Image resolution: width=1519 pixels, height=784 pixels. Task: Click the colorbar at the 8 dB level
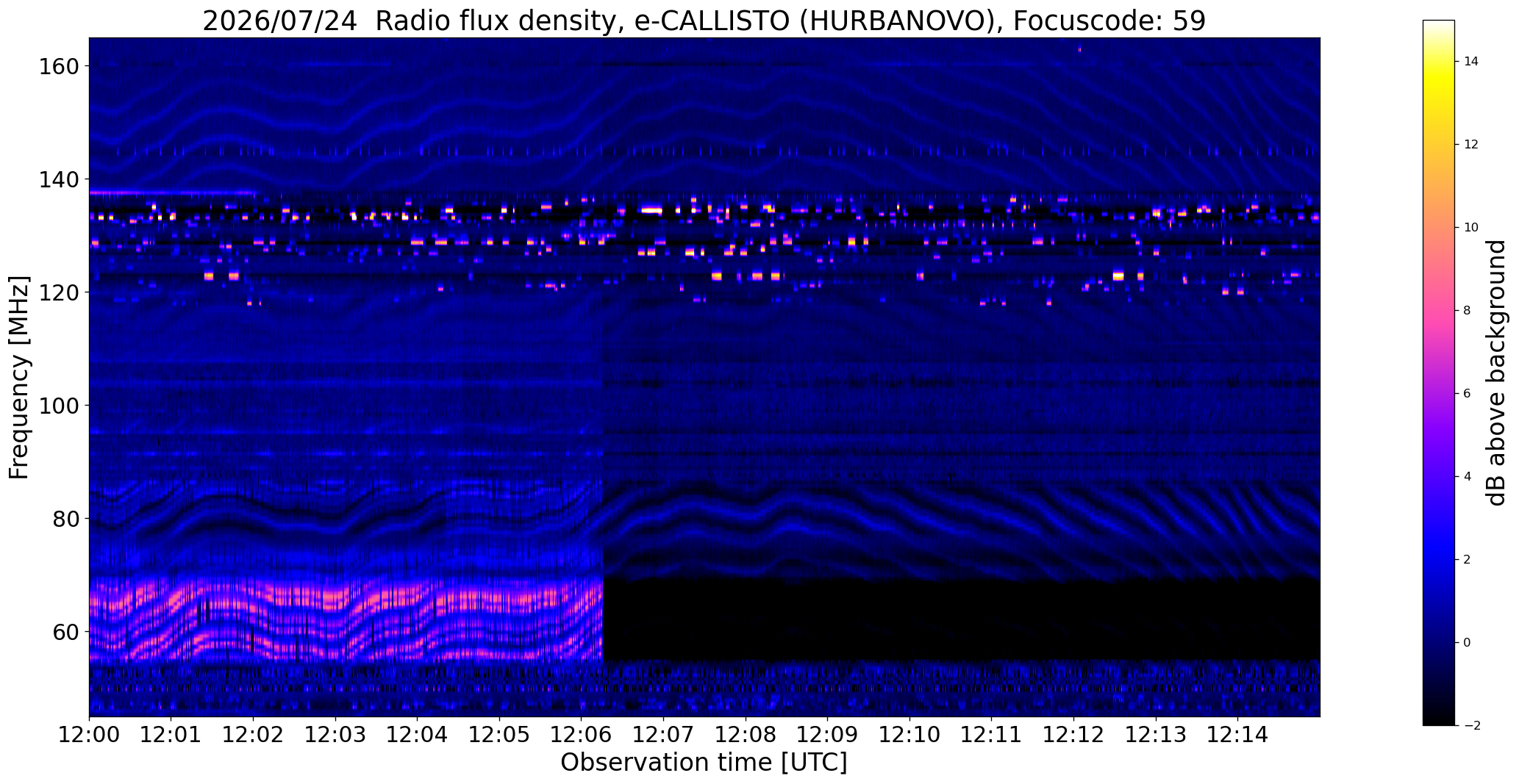click(1439, 310)
